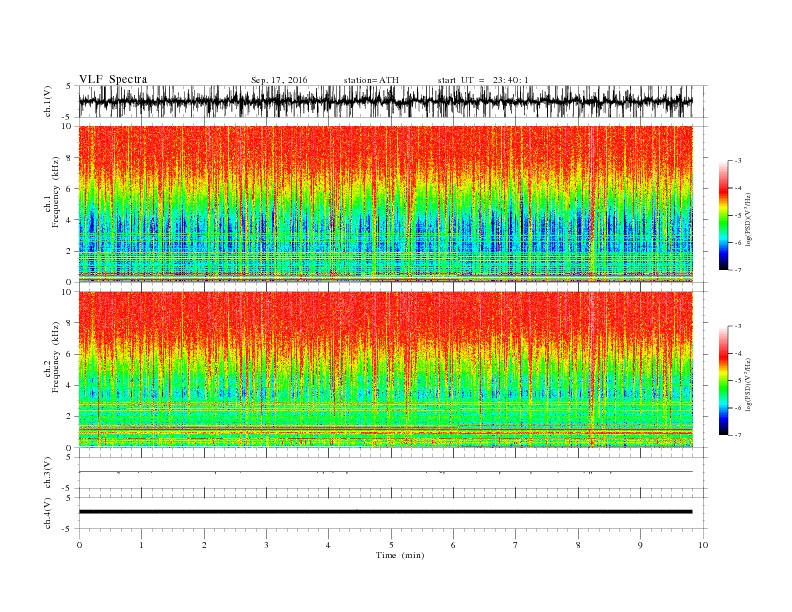This screenshot has width=792, height=612.
Task: Click time axis tick label '6'
Action: point(453,545)
